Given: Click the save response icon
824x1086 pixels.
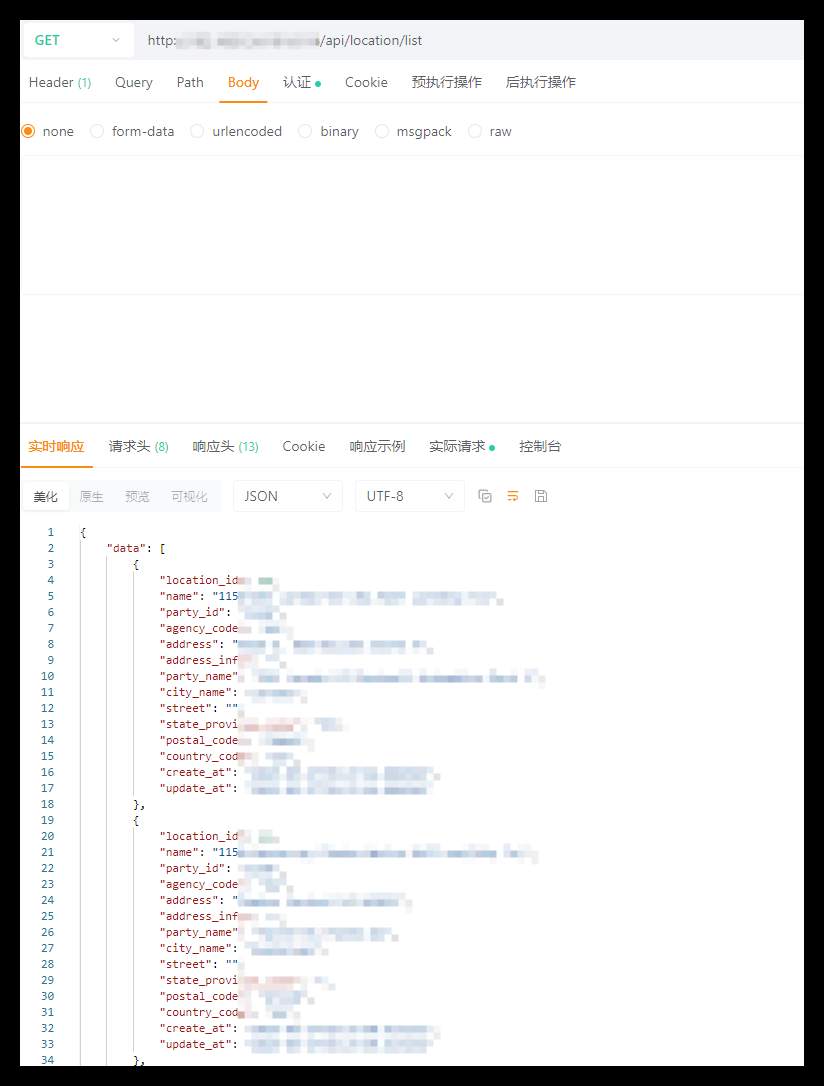Looking at the screenshot, I should (541, 496).
